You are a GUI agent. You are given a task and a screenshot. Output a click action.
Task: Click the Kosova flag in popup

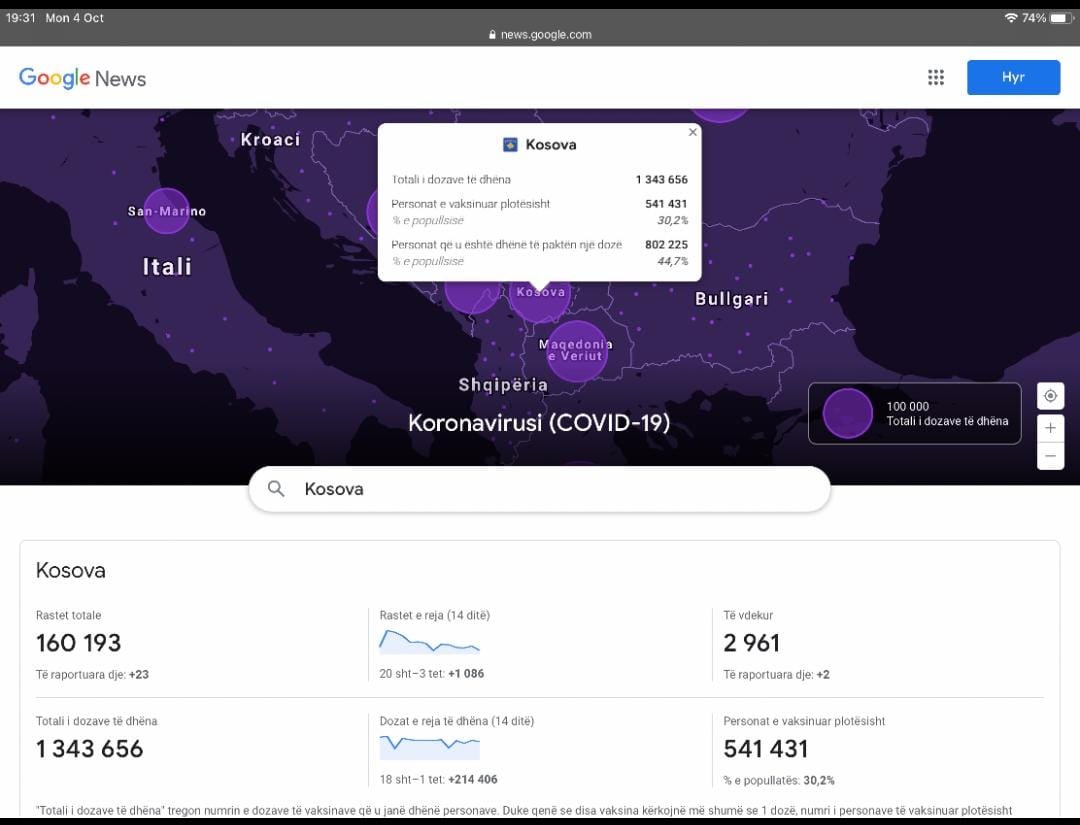tap(510, 145)
